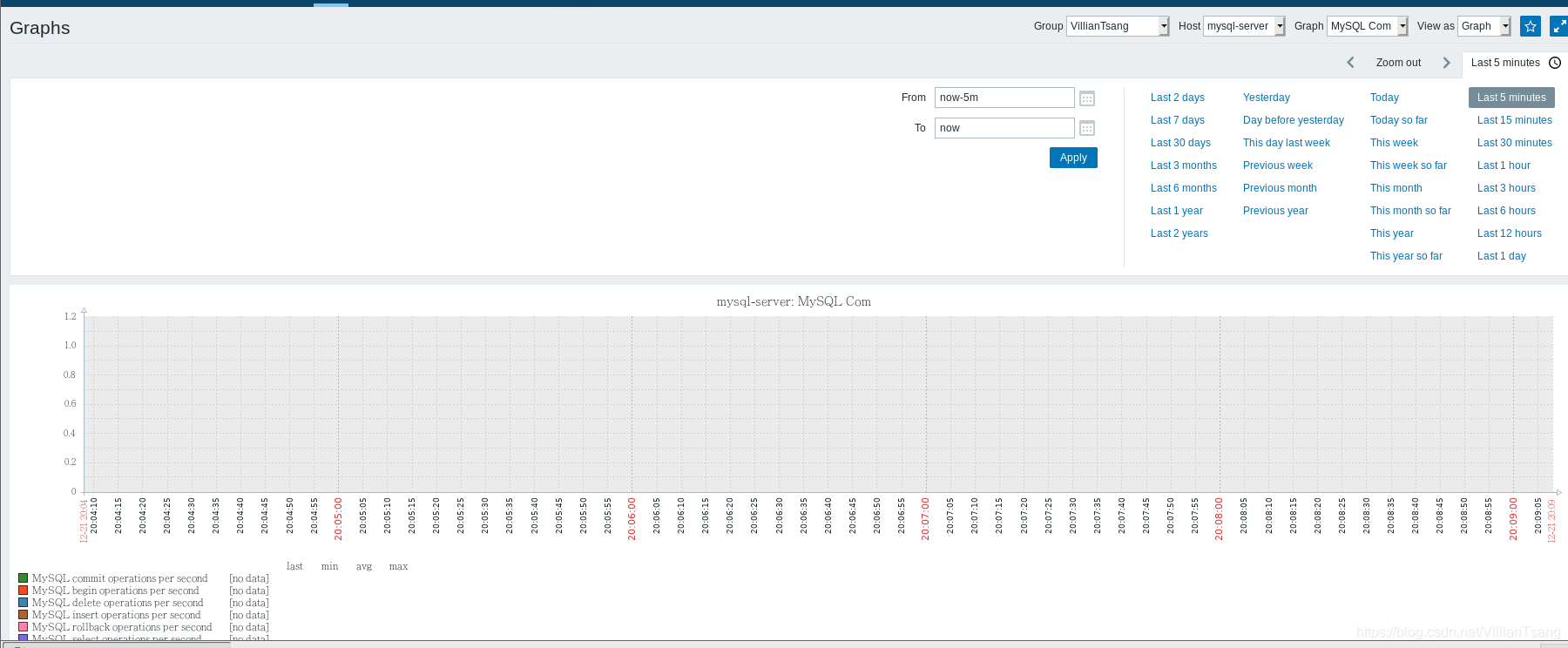
Task: Select Last 3 months range
Action: (1184, 165)
